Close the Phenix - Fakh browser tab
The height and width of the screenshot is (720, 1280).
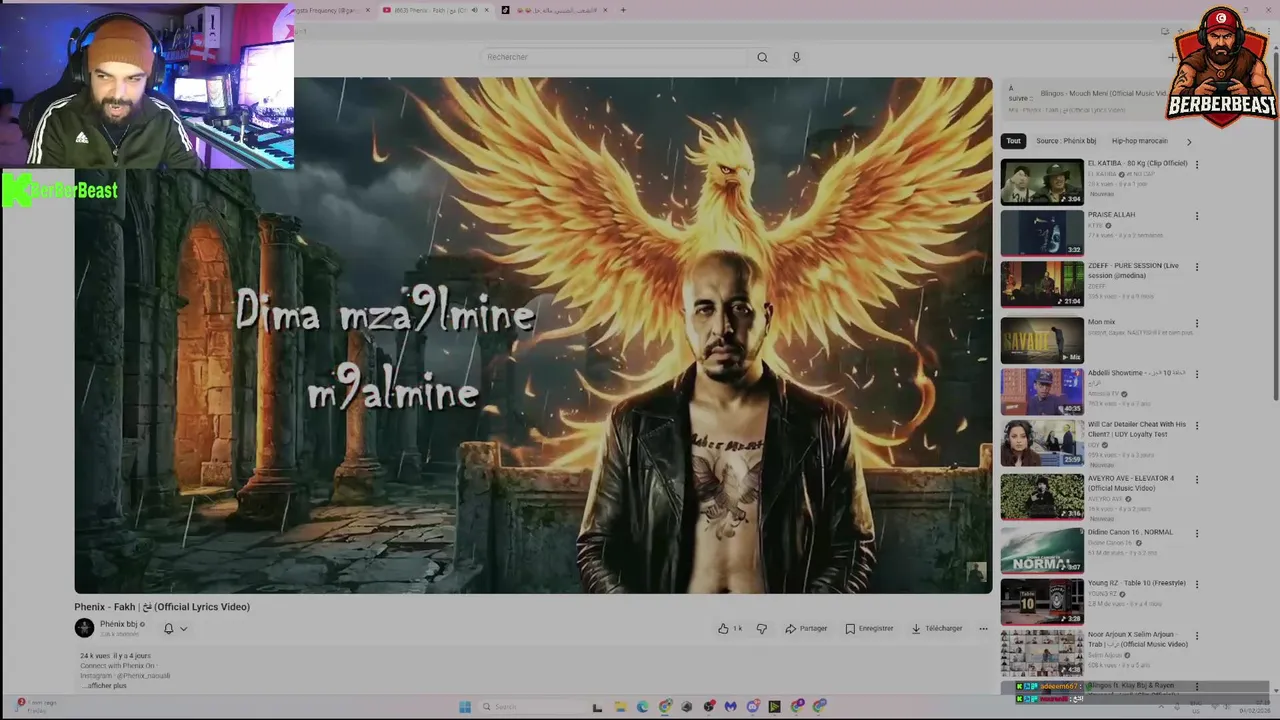(487, 10)
